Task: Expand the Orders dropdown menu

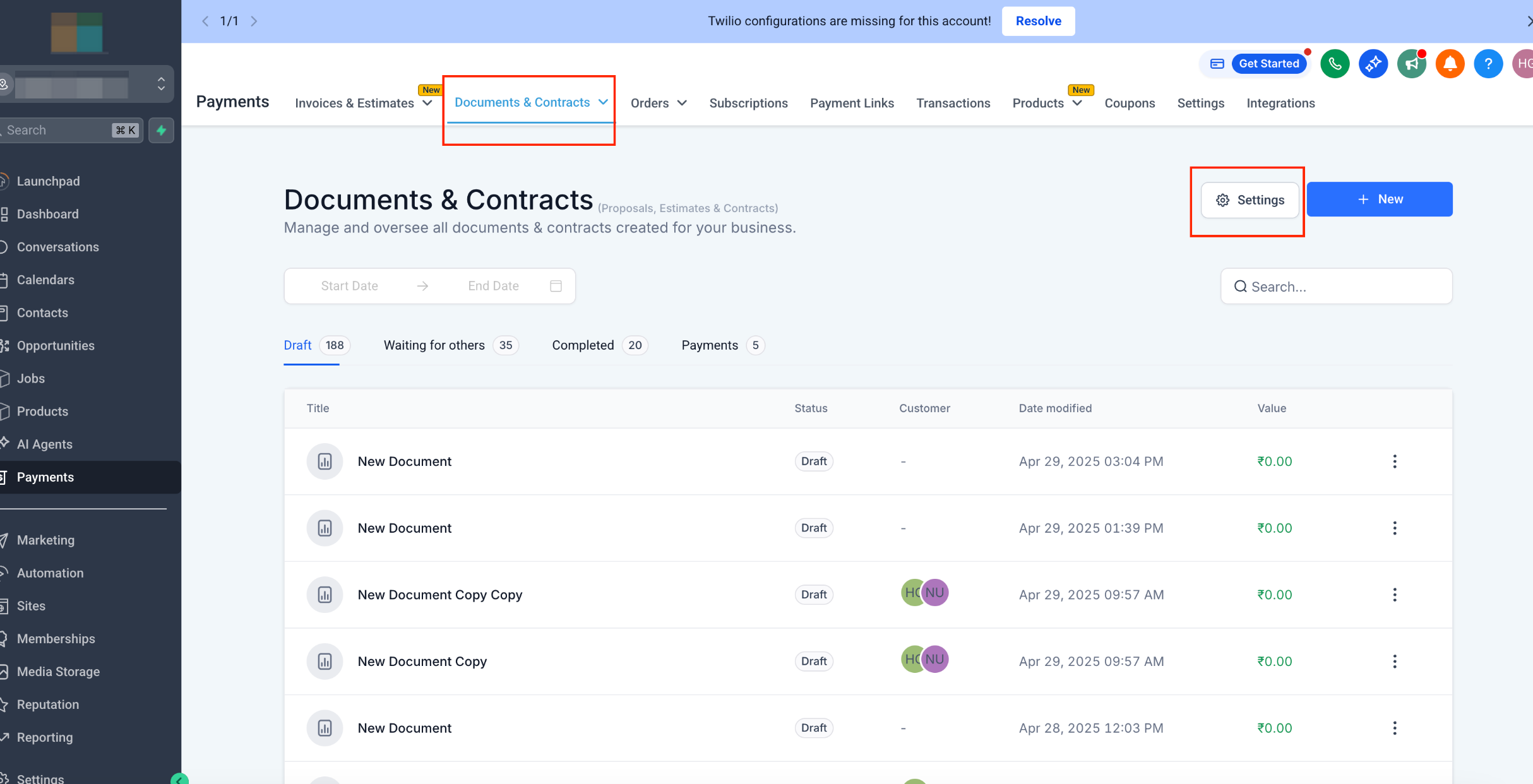Action: tap(682, 103)
